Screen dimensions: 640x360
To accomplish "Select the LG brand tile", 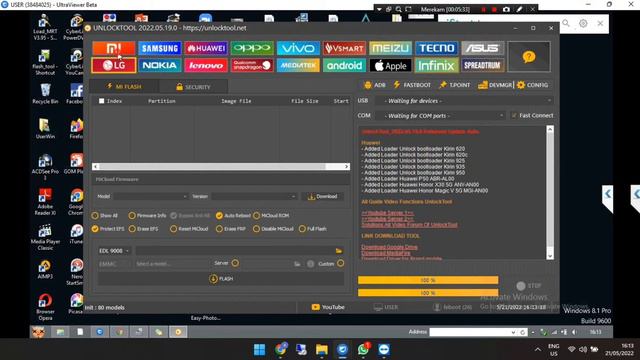I will (113, 65).
